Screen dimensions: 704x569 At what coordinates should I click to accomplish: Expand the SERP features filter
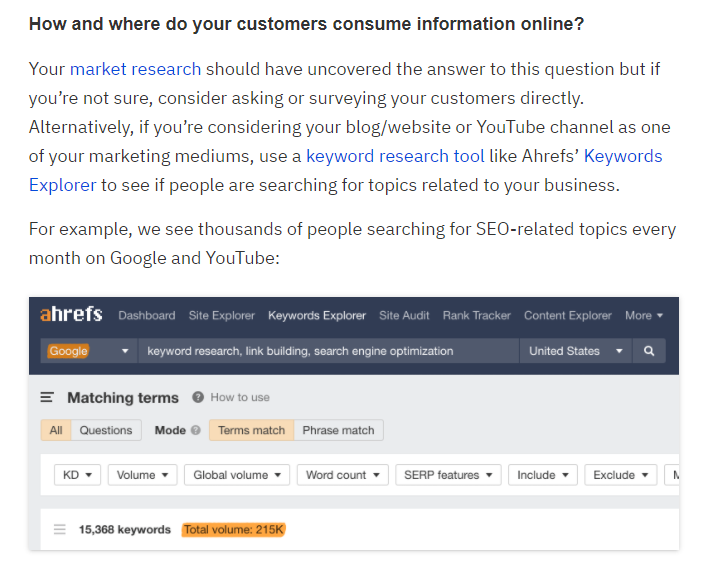(448, 475)
